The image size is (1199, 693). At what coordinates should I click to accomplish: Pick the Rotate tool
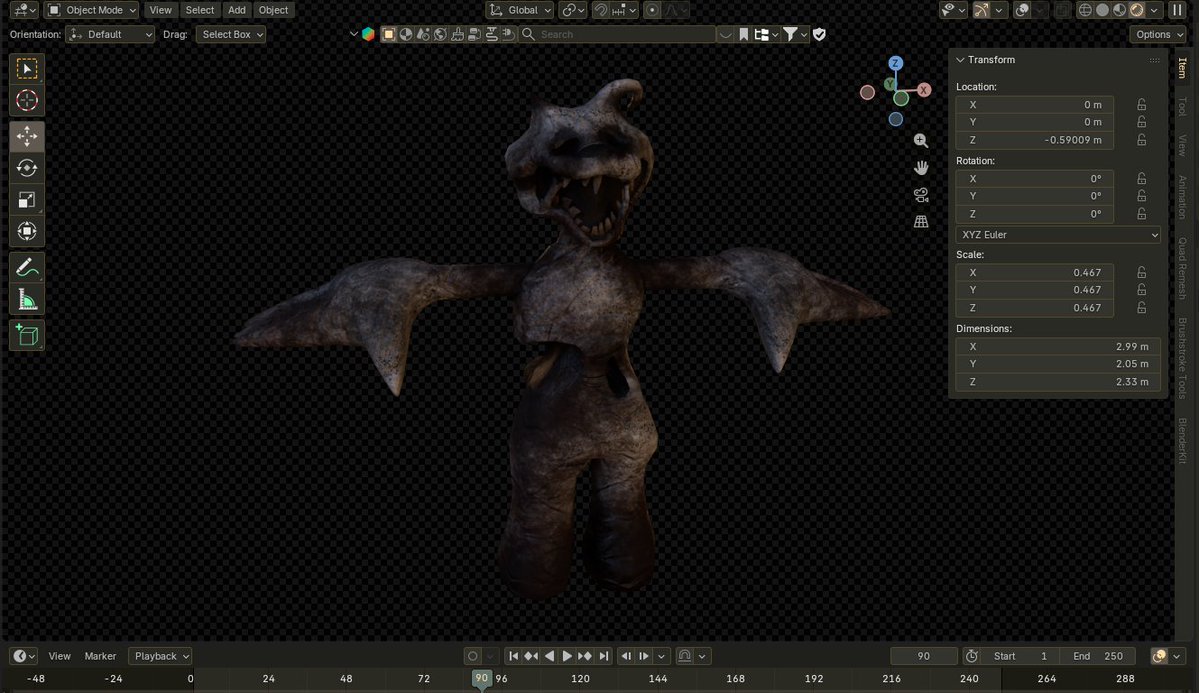point(27,168)
